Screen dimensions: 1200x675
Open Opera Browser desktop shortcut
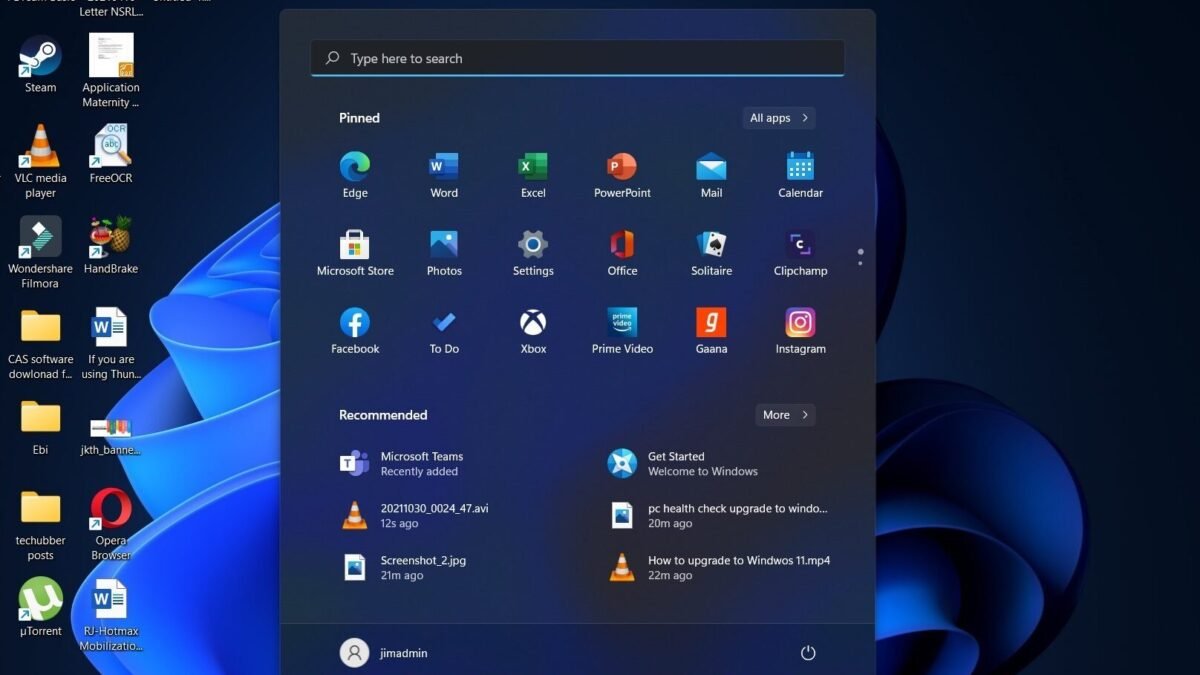(111, 523)
